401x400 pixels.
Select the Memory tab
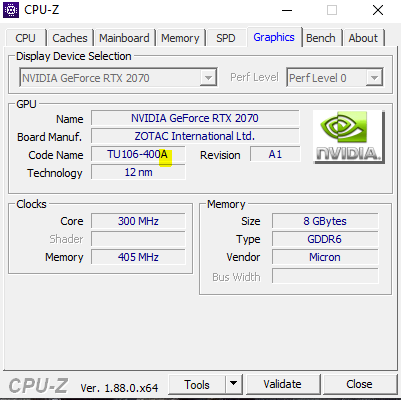[180, 38]
